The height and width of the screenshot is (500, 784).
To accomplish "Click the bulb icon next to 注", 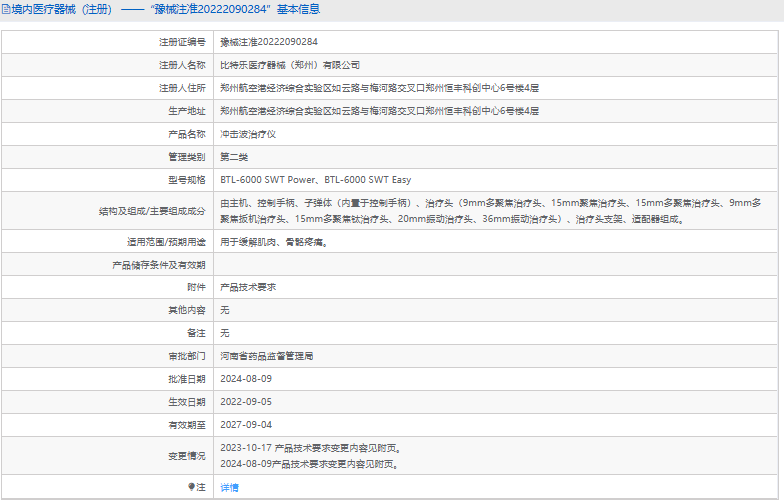I will pos(191,486).
